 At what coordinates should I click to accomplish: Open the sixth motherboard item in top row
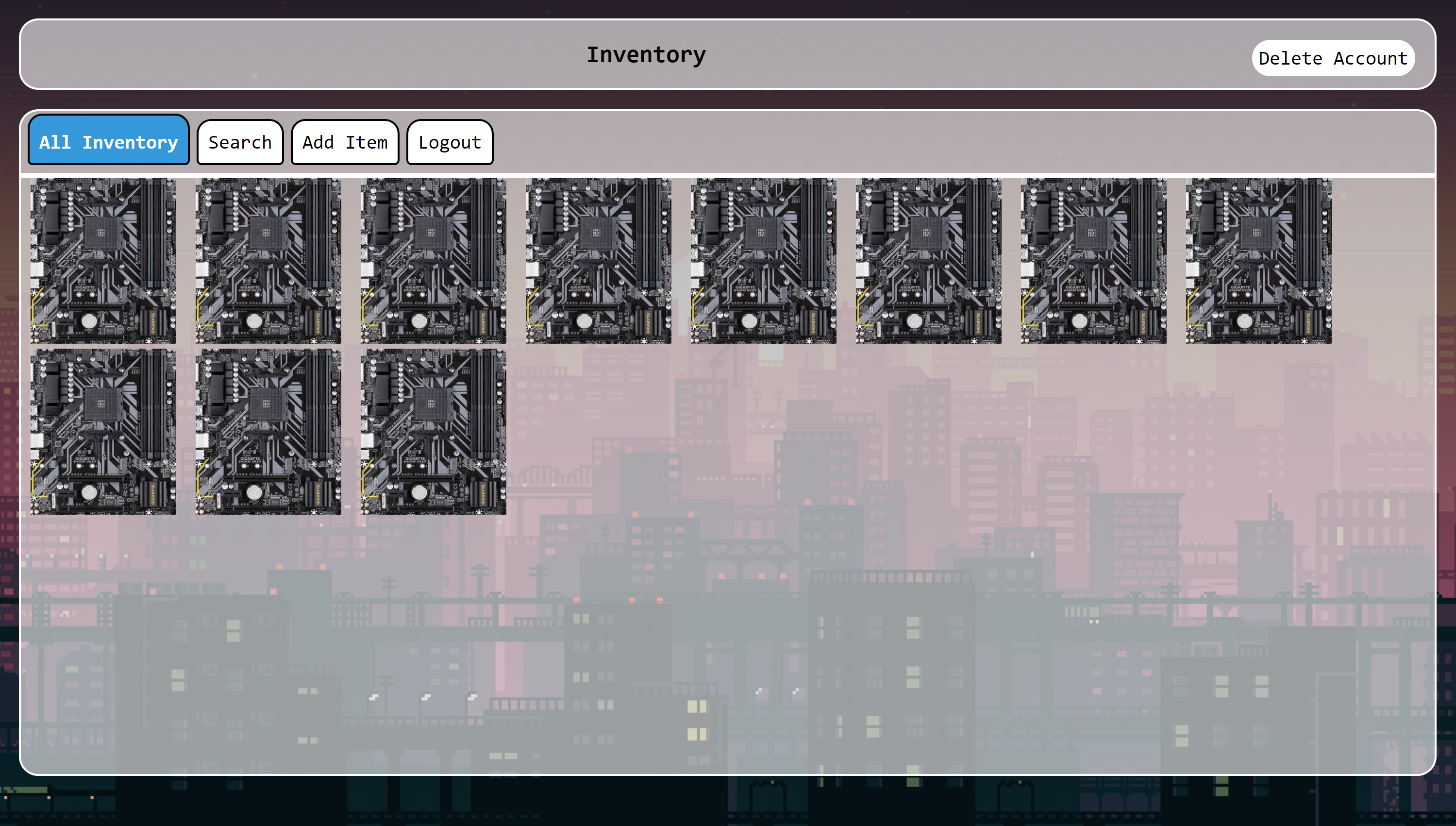[x=928, y=260]
